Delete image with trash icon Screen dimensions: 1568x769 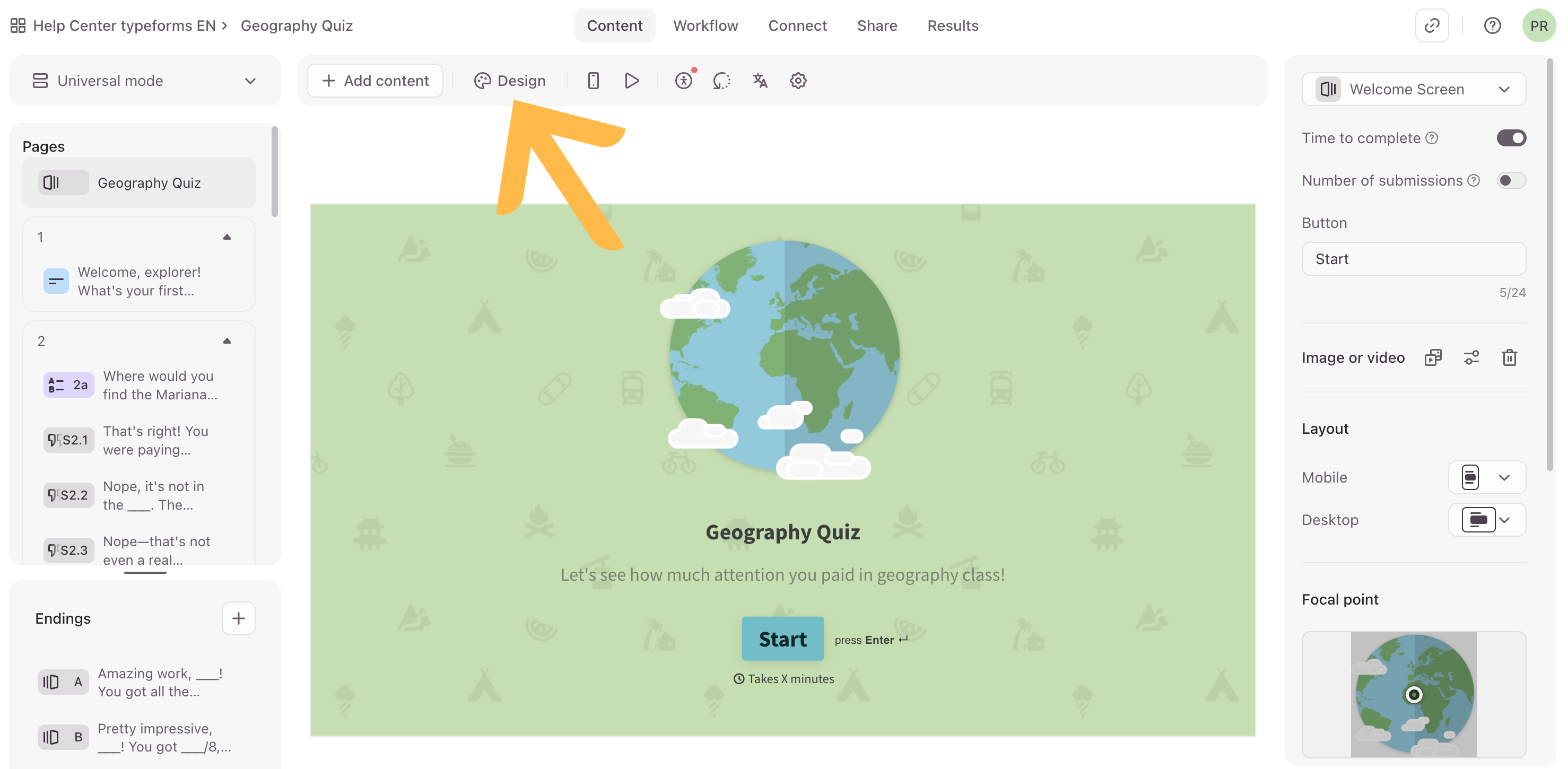pos(1509,358)
